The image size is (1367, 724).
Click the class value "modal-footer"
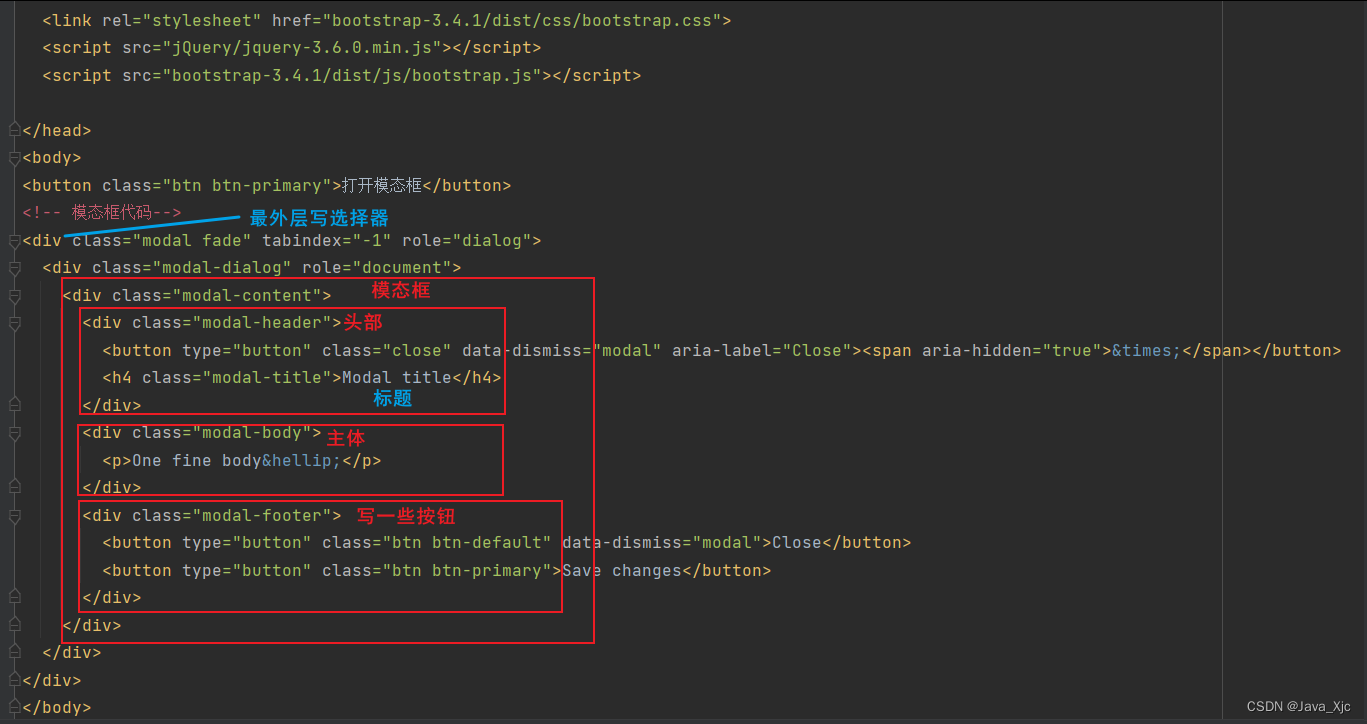pyautogui.click(x=262, y=516)
